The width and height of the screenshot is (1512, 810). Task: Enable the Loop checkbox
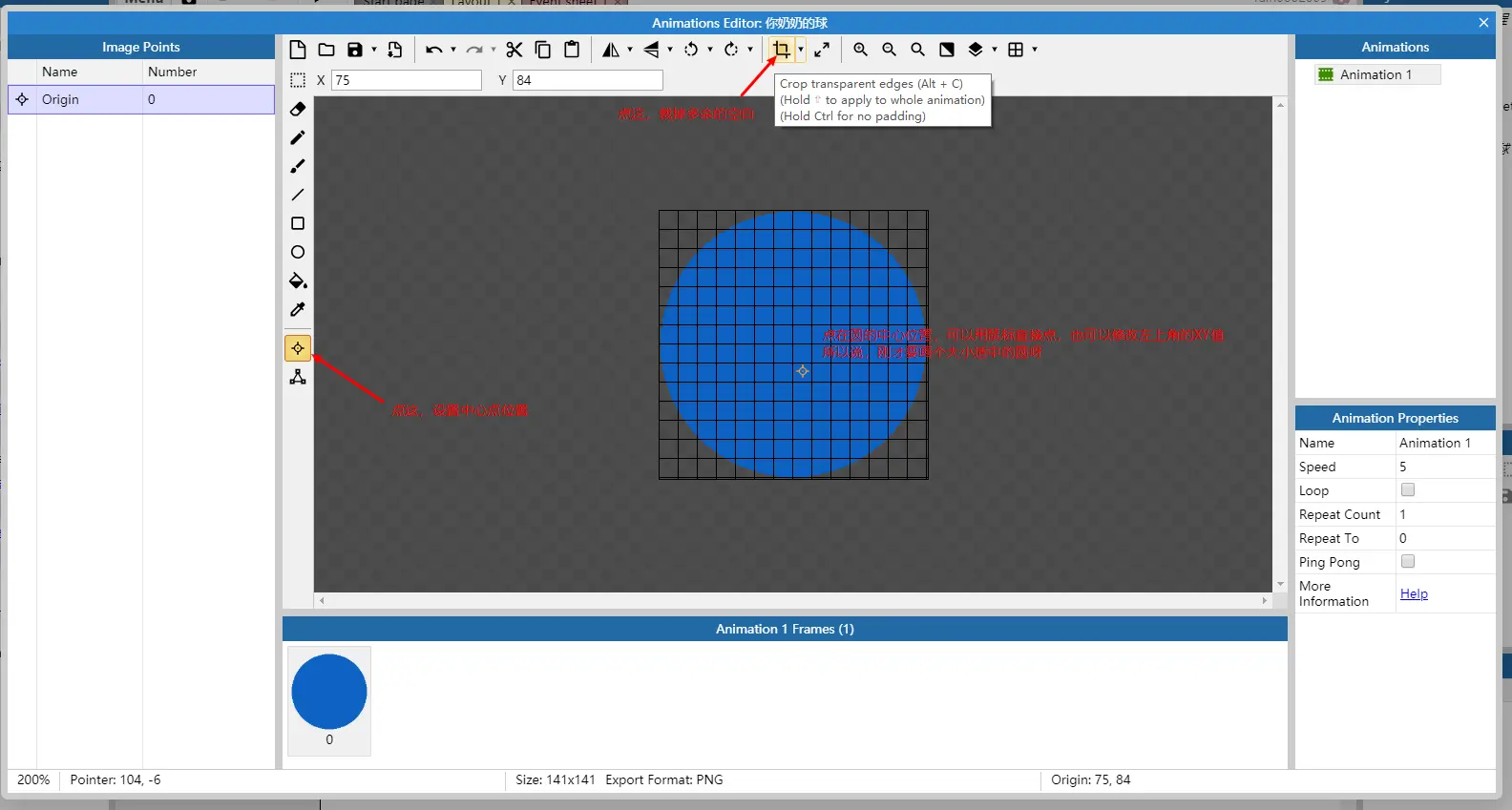1408,490
